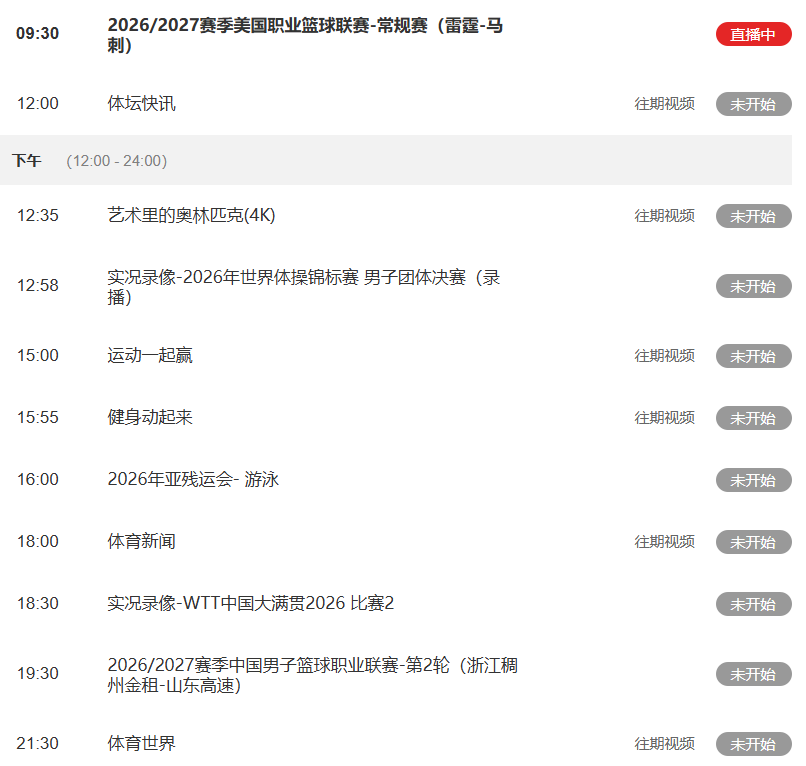Click the 21:30 time entry
Image resolution: width=806 pixels, height=766 pixels.
tap(38, 743)
